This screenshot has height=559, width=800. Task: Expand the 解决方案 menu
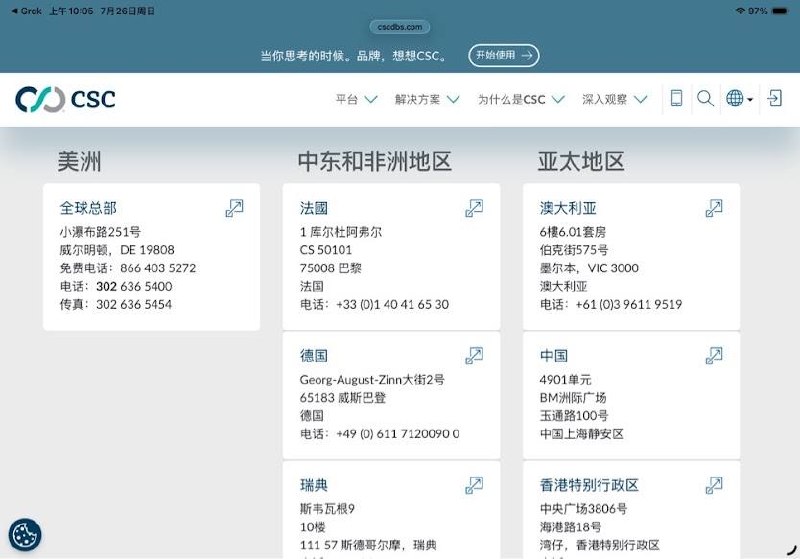427,99
